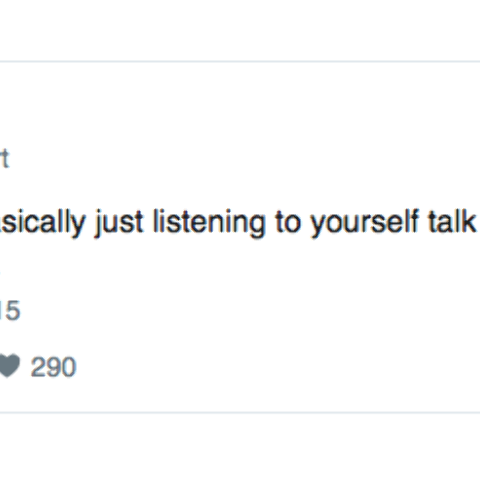Click the word "to" in the tweet text
Screen dimensions: 480x480
288,222
